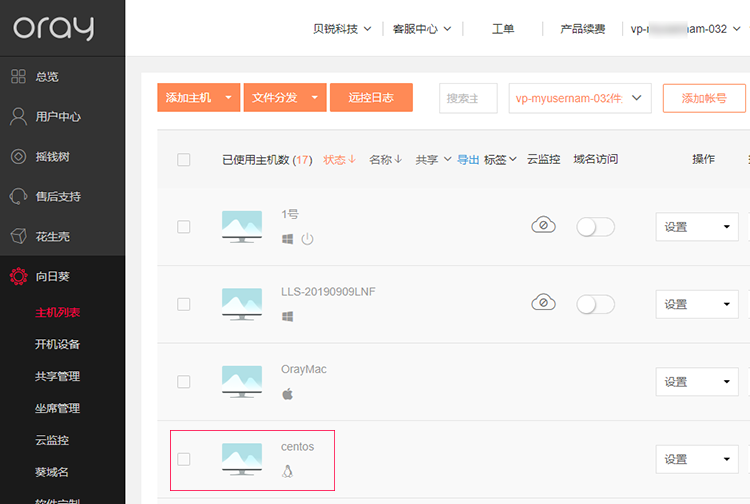Viewport: 750px width, 504px height.
Task: Select 花生壳 in sidebar
Action: pyautogui.click(x=52, y=237)
